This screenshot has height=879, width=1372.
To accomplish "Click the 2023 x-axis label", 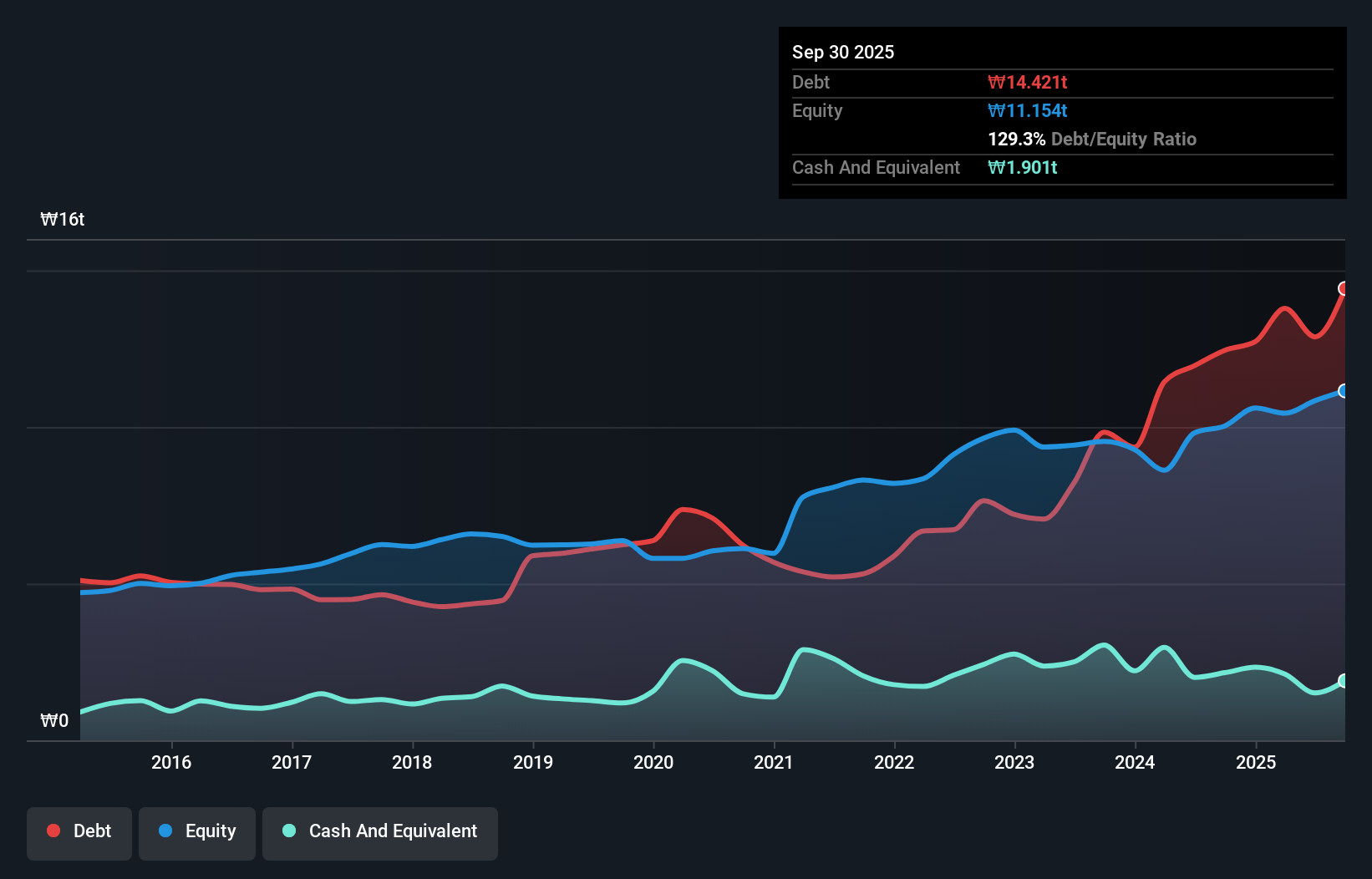I will 1014,762.
